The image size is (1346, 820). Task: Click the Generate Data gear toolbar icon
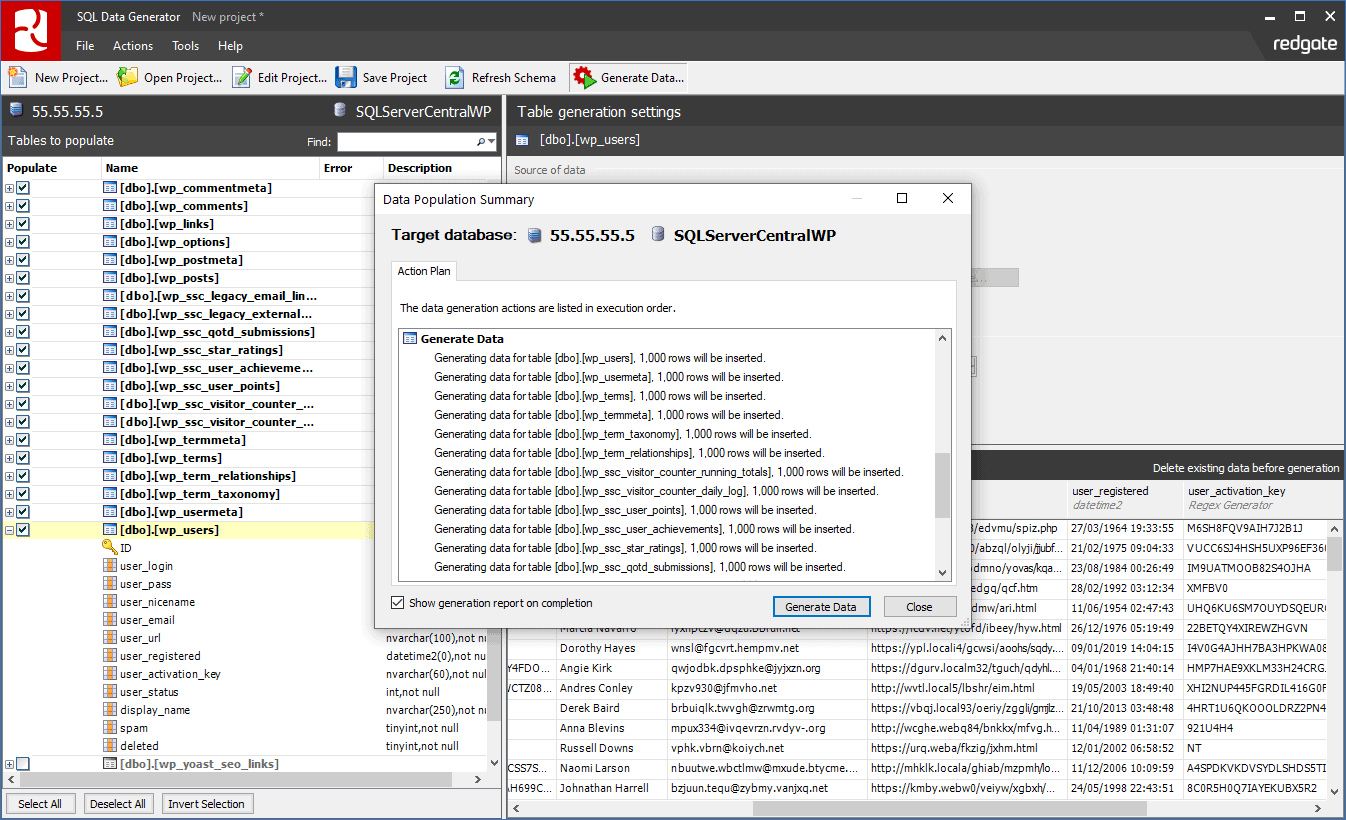point(583,77)
